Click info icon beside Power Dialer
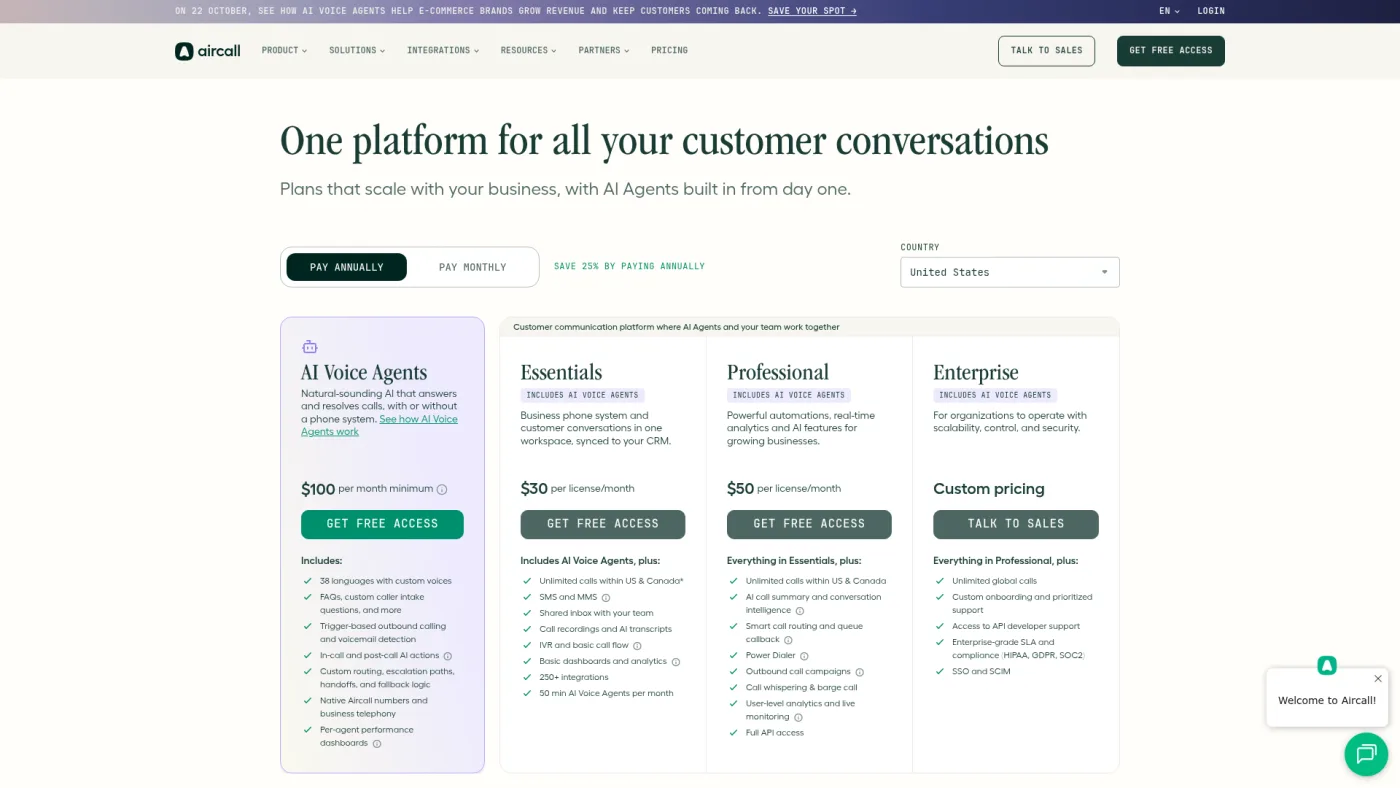Screen dimensions: 1400x788 [804, 656]
